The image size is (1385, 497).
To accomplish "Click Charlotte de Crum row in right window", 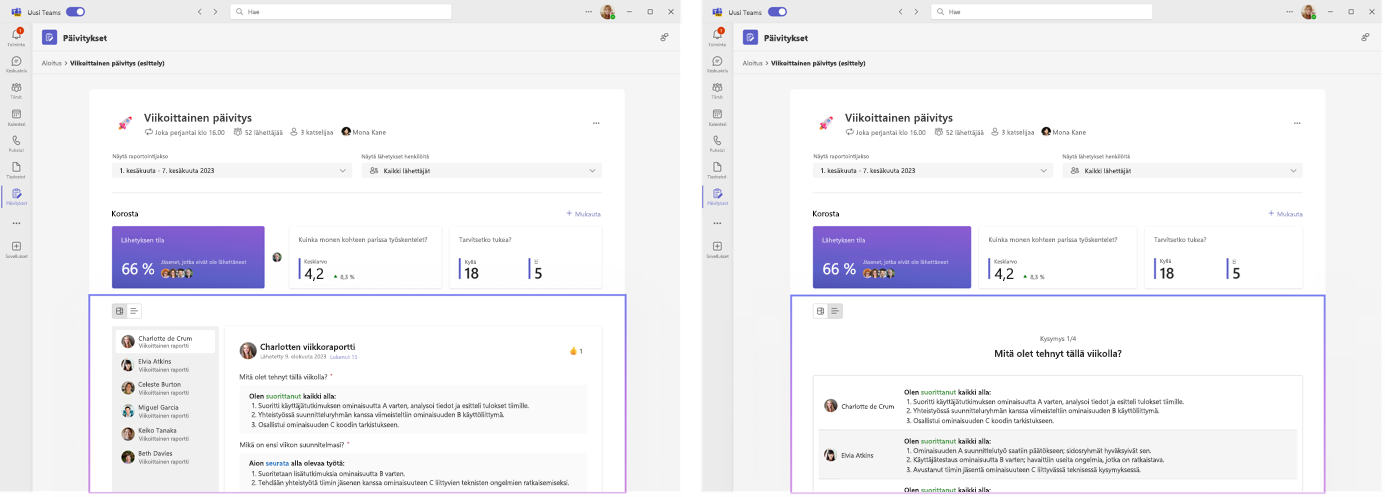I will (1058, 405).
